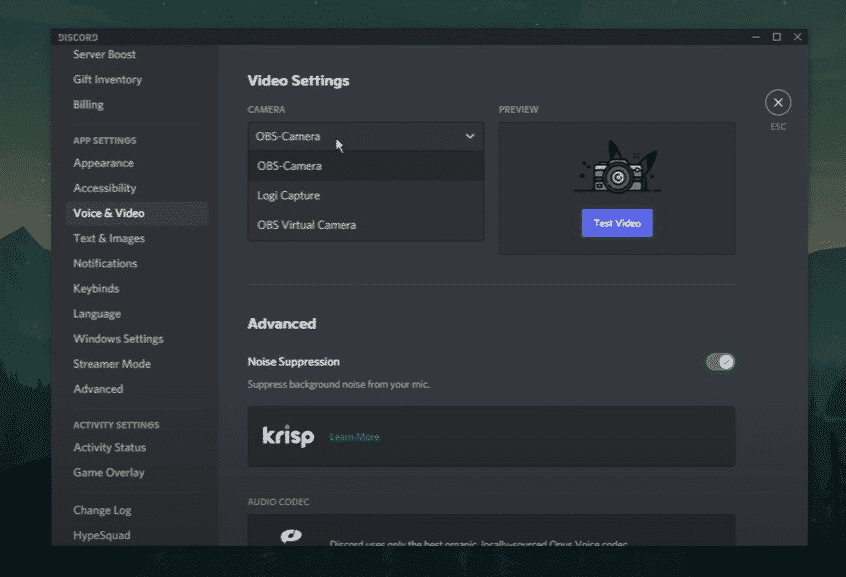View the Change Log

point(102,509)
